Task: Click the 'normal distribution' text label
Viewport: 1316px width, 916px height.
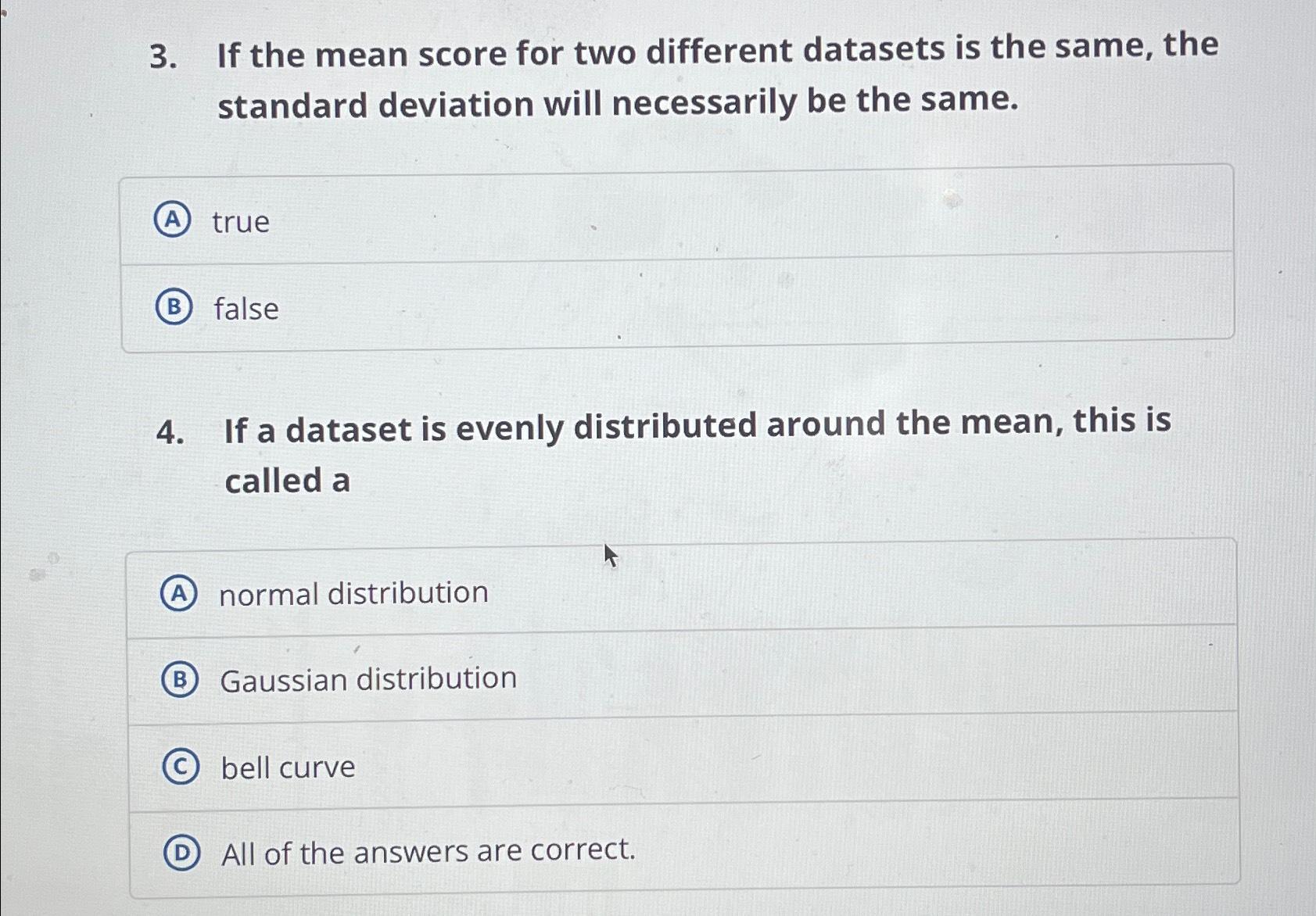Action: click(x=353, y=593)
